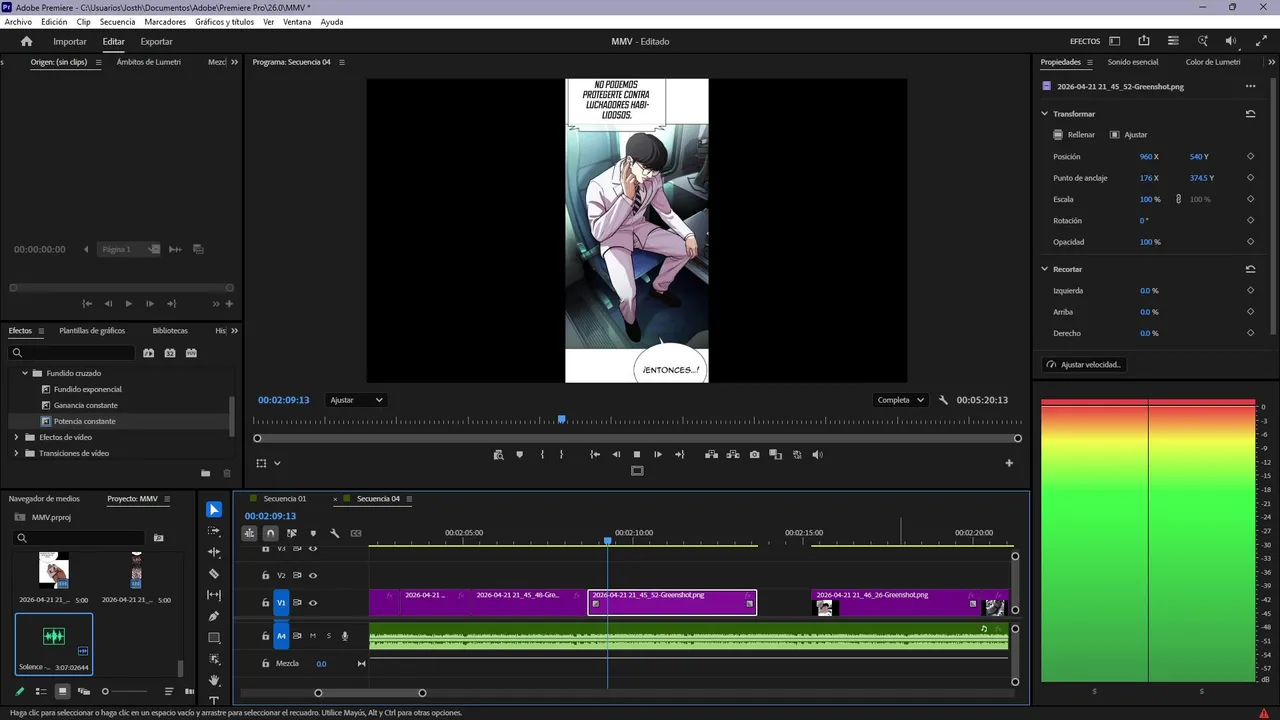Switch to Secuencia 01 timeline tab
The width and height of the screenshot is (1280, 720).
pyautogui.click(x=285, y=498)
